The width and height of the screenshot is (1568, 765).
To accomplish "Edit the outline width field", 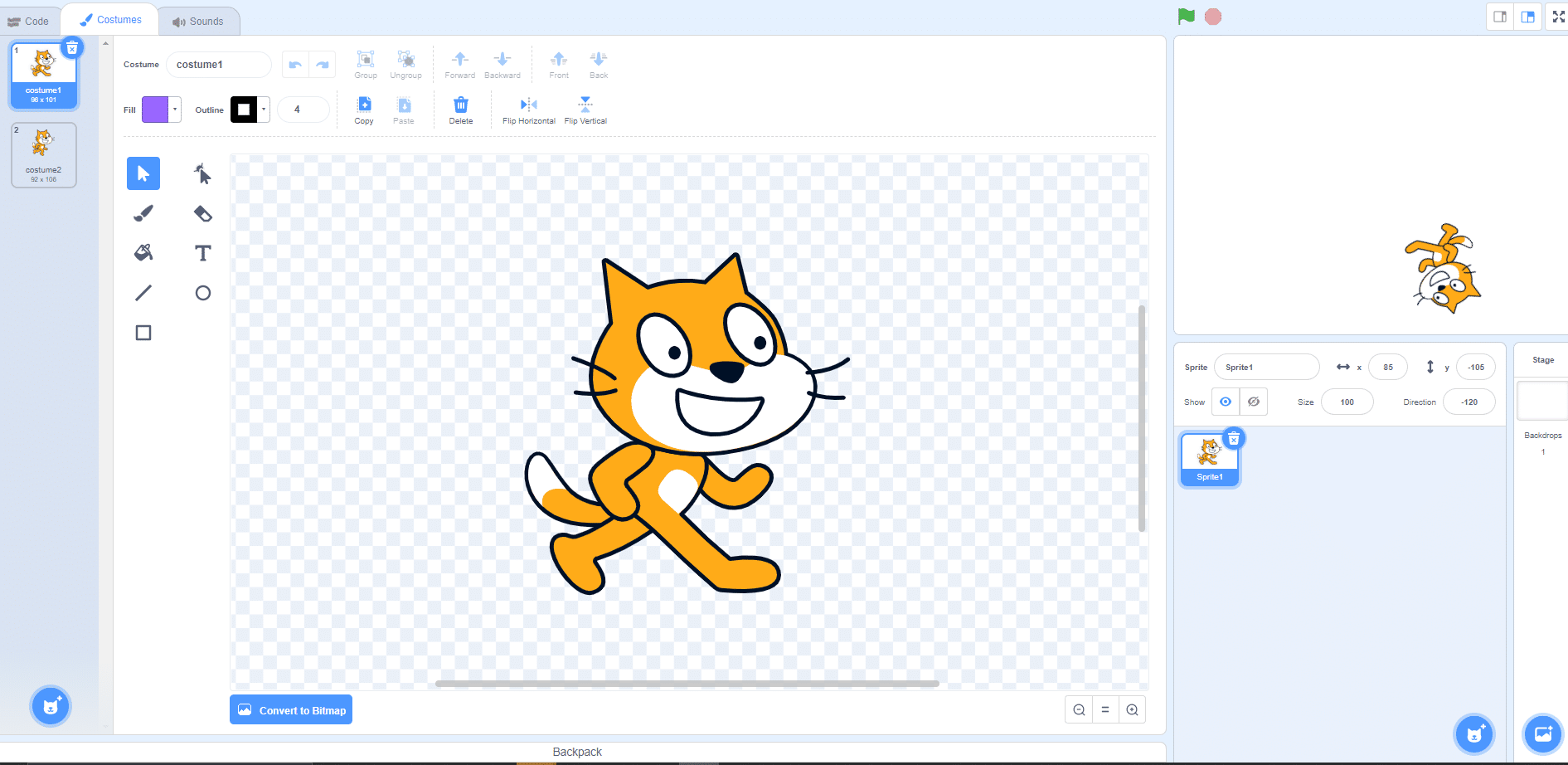I will pos(303,110).
